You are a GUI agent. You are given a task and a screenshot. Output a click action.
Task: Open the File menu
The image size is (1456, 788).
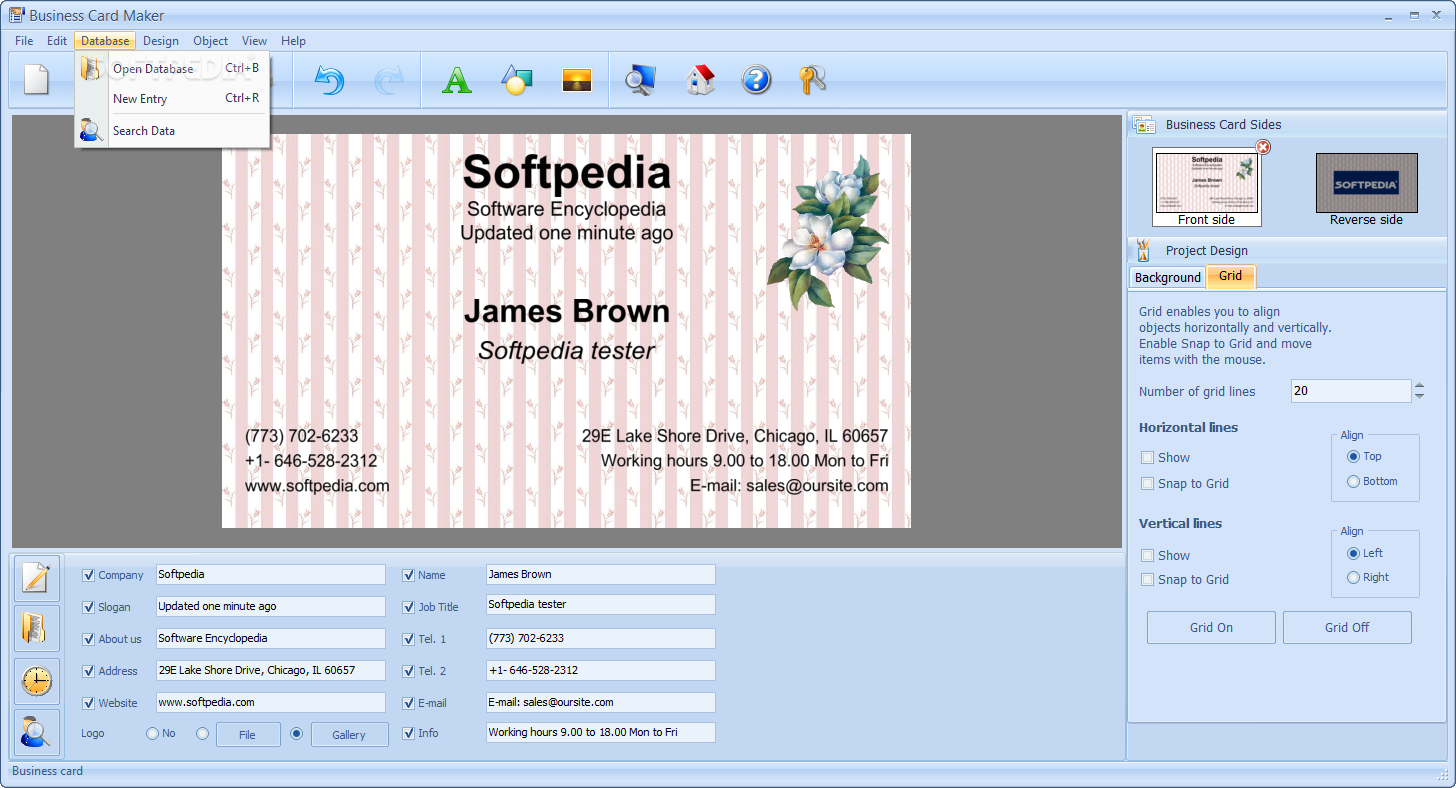[x=24, y=41]
